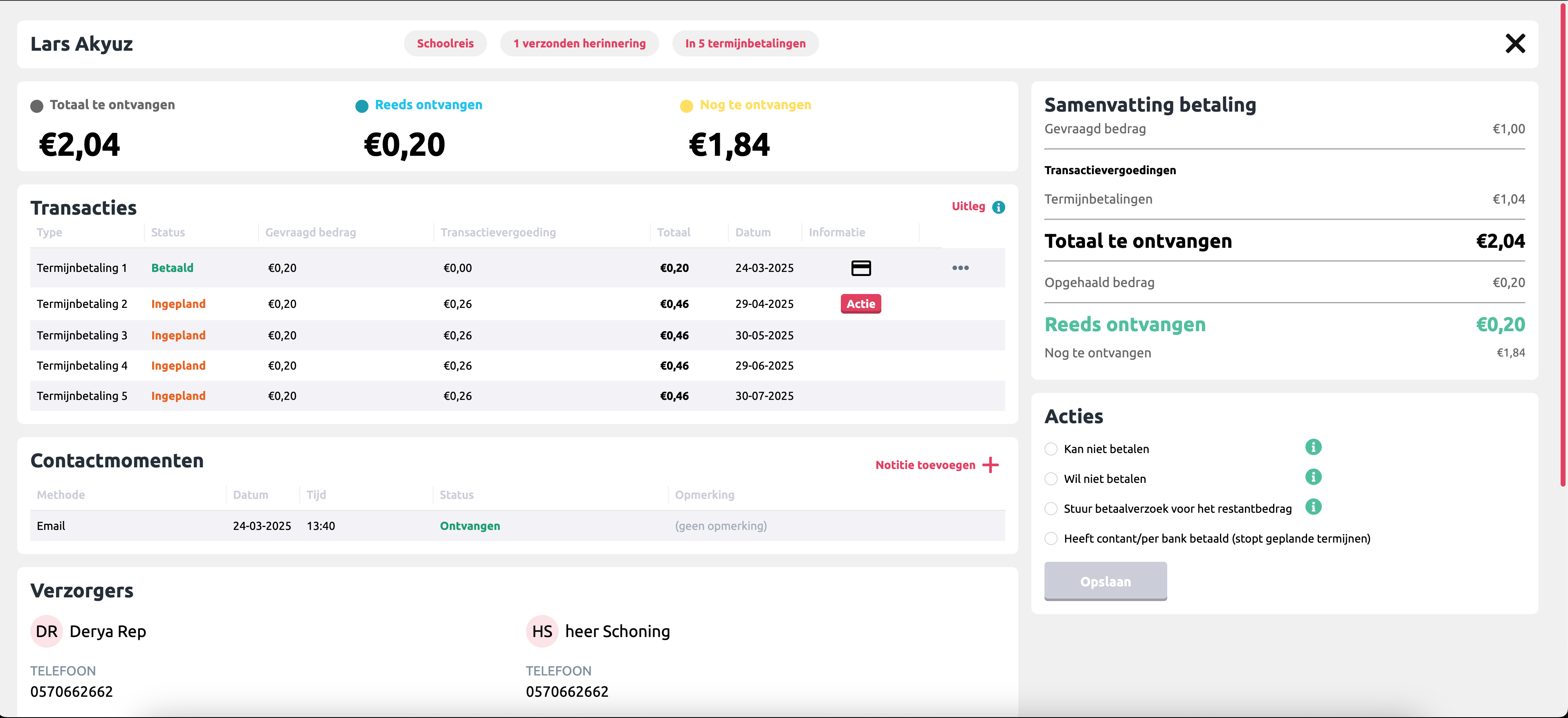Click the Uitleg info icon
The height and width of the screenshot is (718, 1568).
point(998,207)
